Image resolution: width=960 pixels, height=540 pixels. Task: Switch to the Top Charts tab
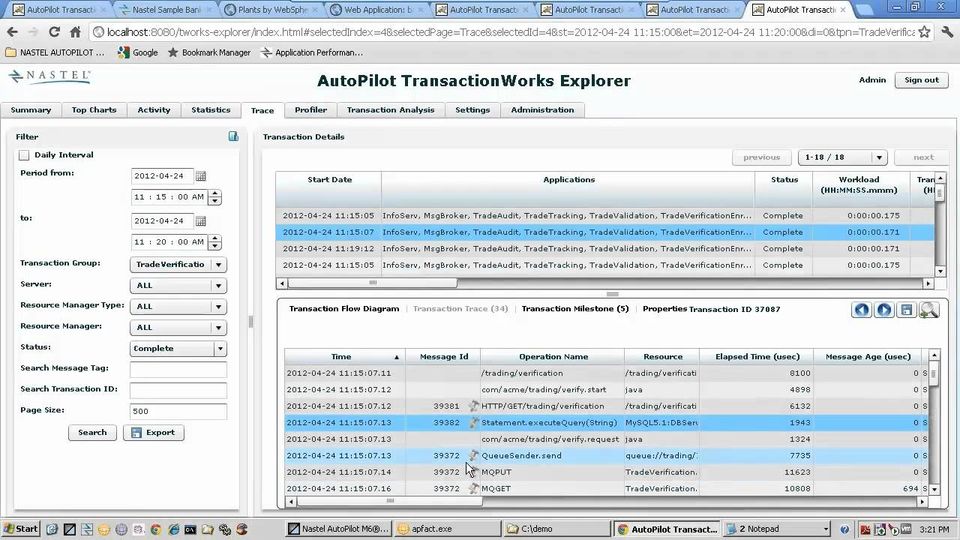pyautogui.click(x=94, y=110)
